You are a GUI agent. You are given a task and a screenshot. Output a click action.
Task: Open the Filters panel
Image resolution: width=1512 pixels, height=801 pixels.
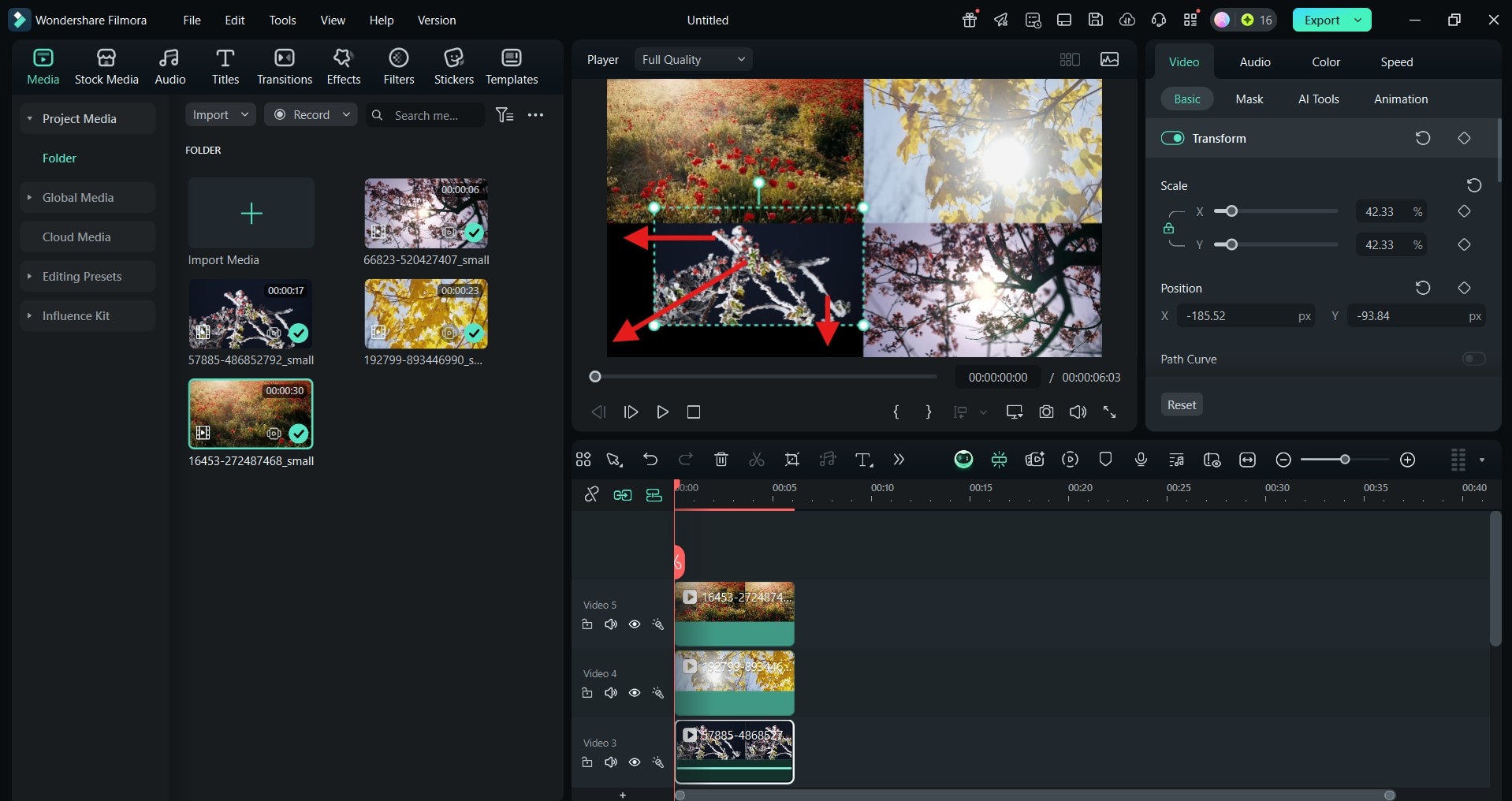(399, 66)
